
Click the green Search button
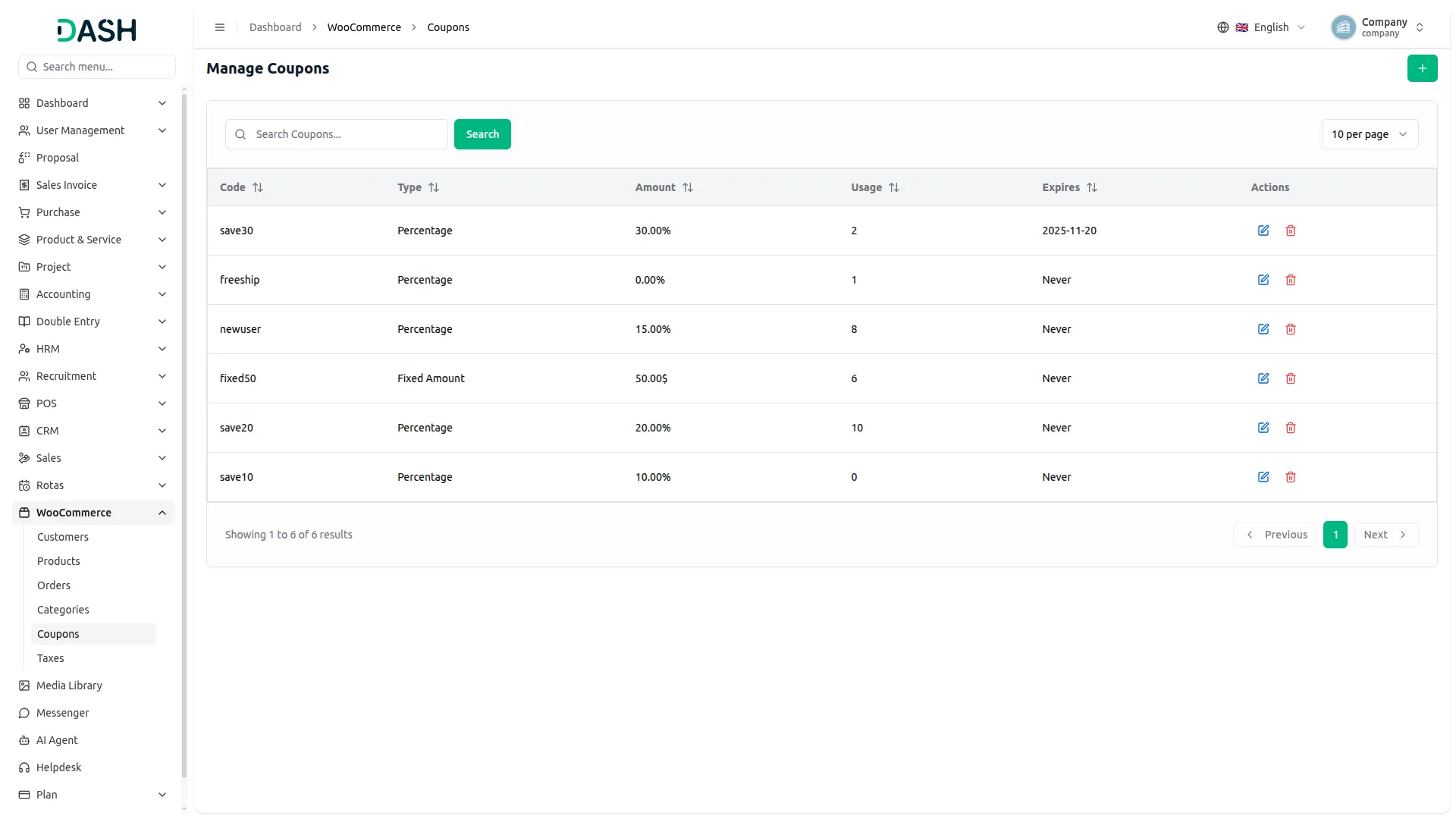(x=482, y=134)
